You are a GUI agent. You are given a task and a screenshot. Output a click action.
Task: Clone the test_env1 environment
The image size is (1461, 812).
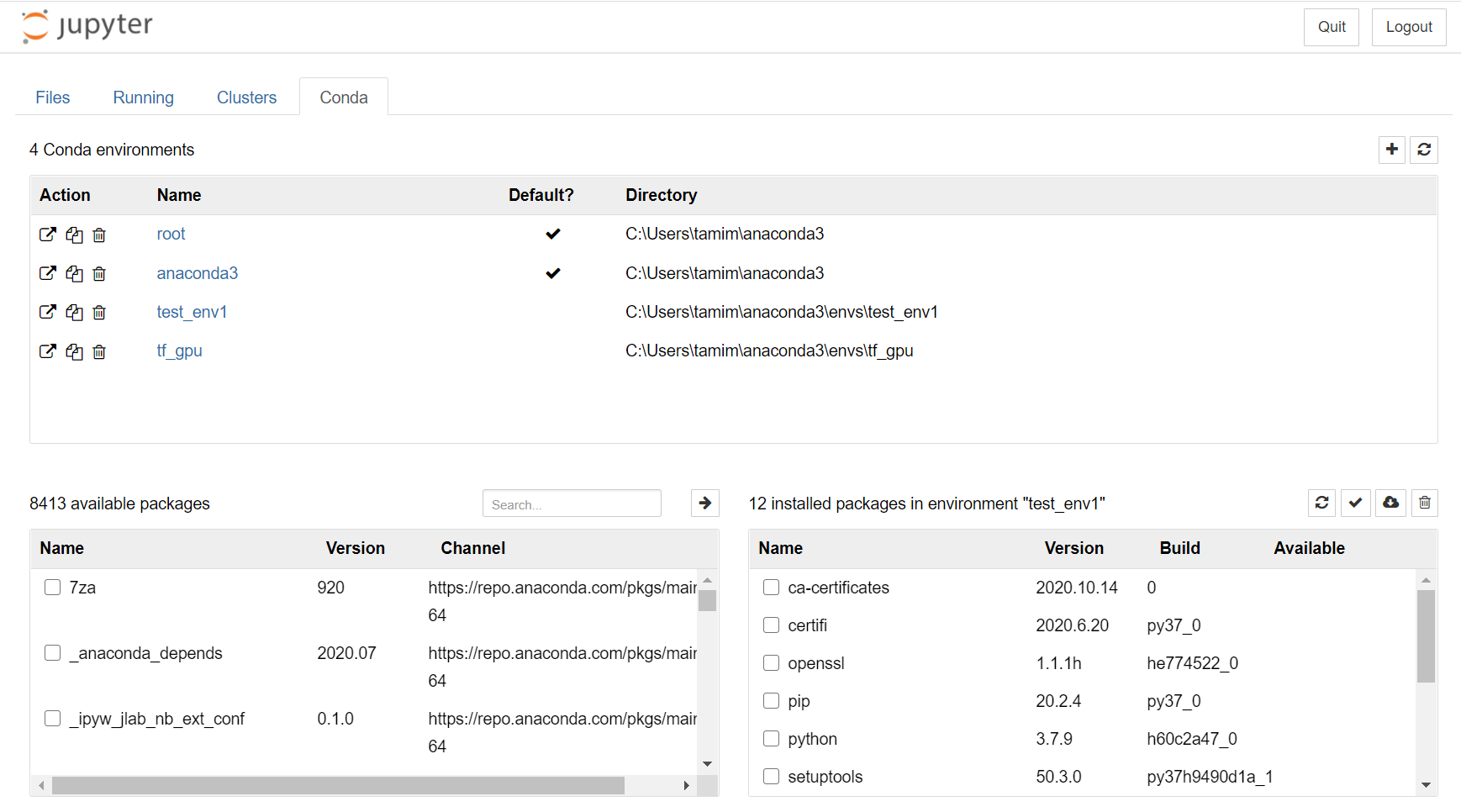pos(75,313)
